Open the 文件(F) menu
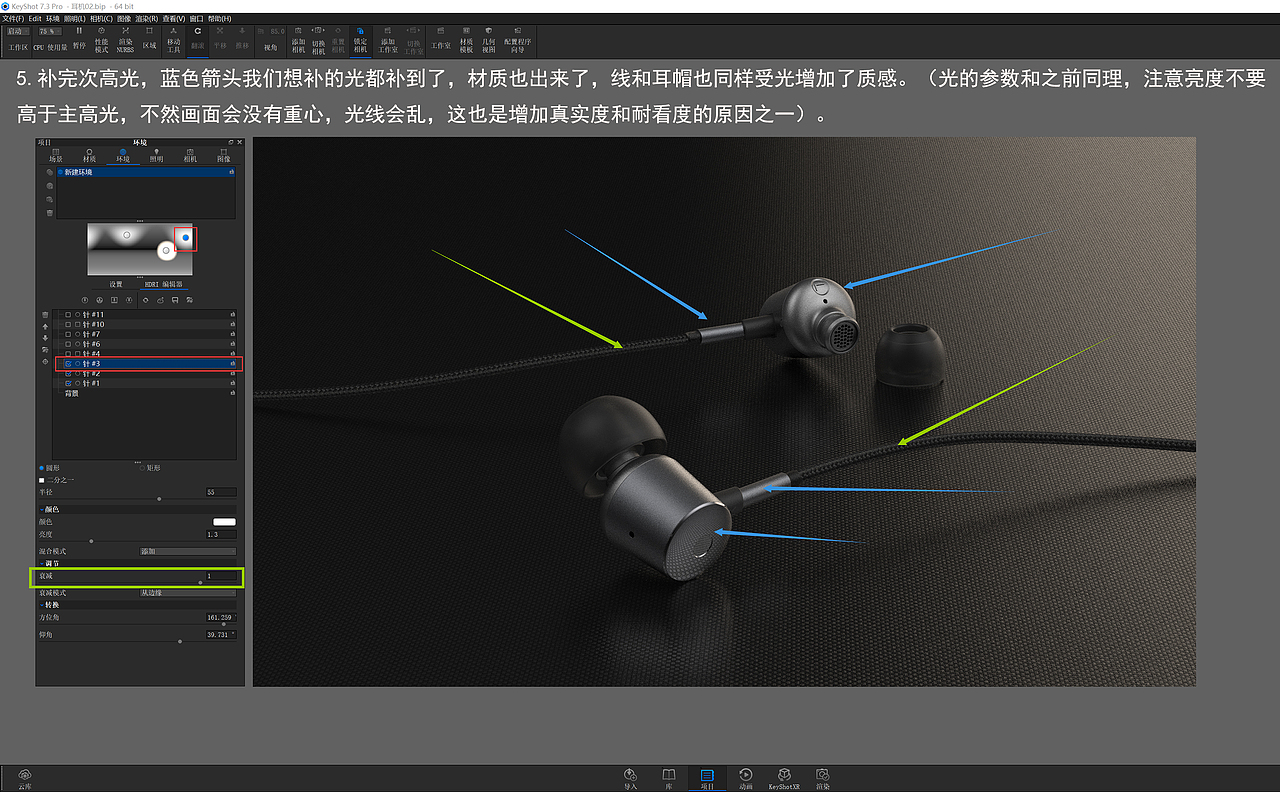The height and width of the screenshot is (792, 1280). click(x=13, y=19)
